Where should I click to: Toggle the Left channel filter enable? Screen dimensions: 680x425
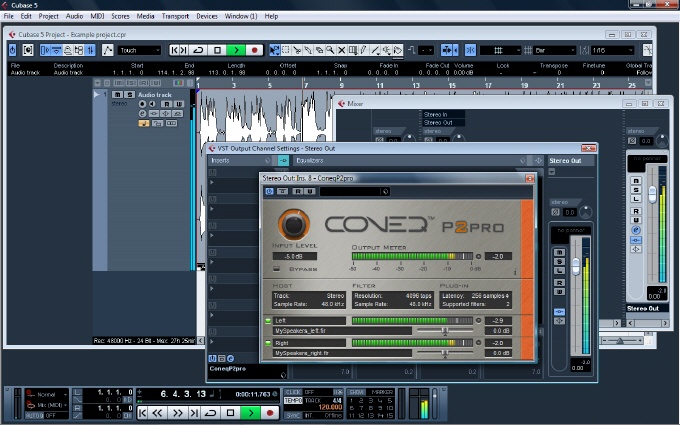point(267,320)
